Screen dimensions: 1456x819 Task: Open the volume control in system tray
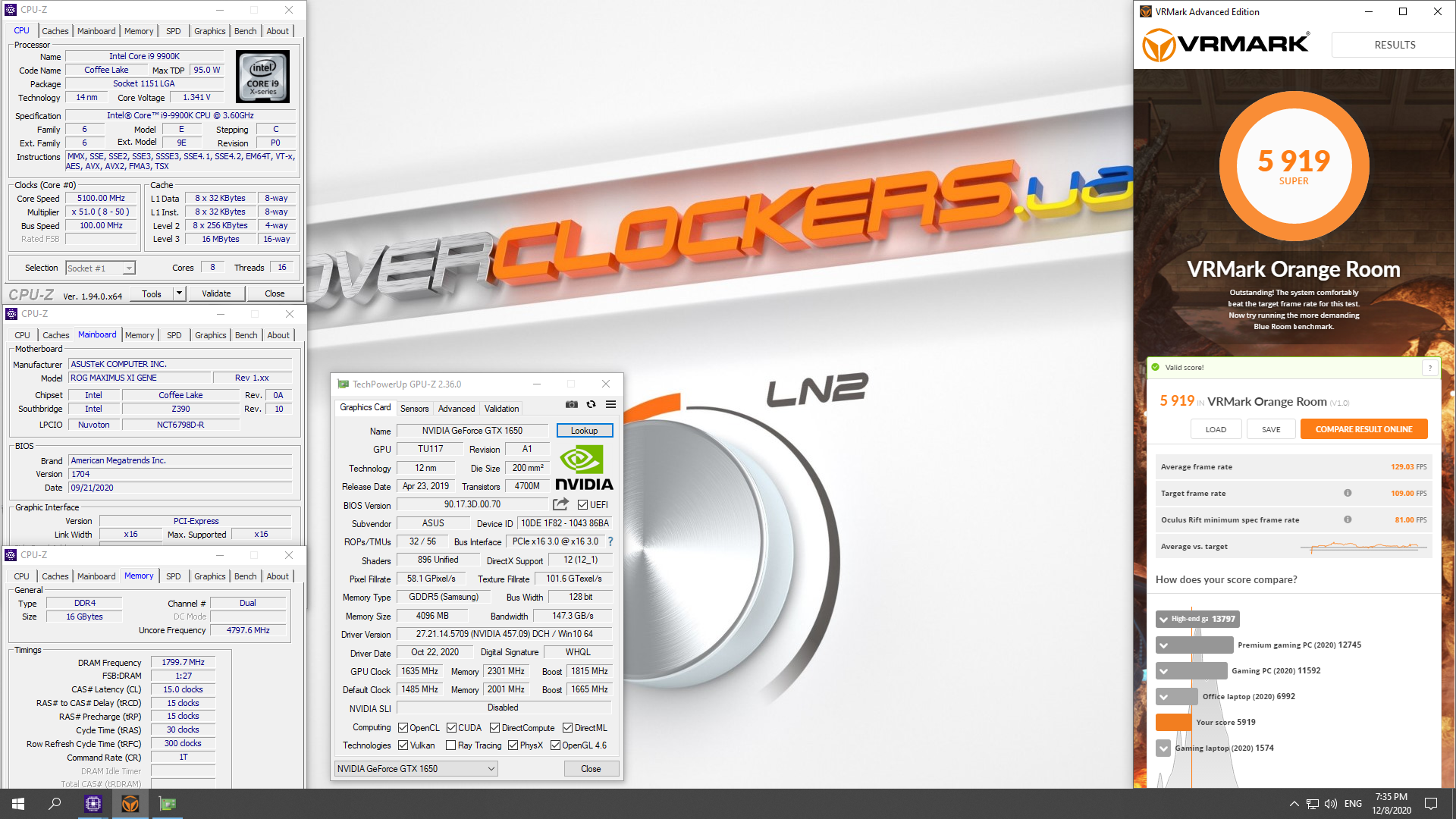point(1331,804)
